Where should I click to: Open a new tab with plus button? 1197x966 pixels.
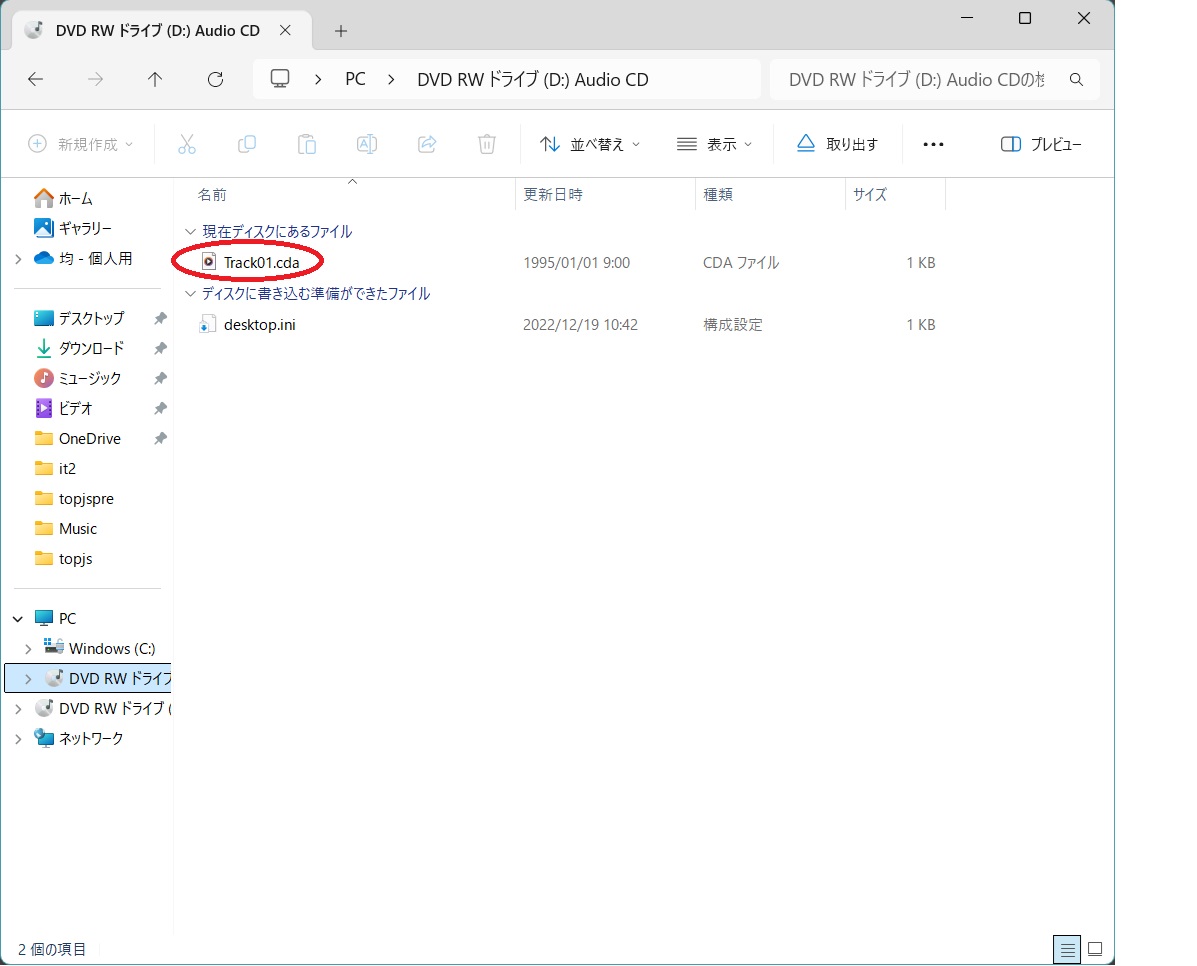pos(341,31)
